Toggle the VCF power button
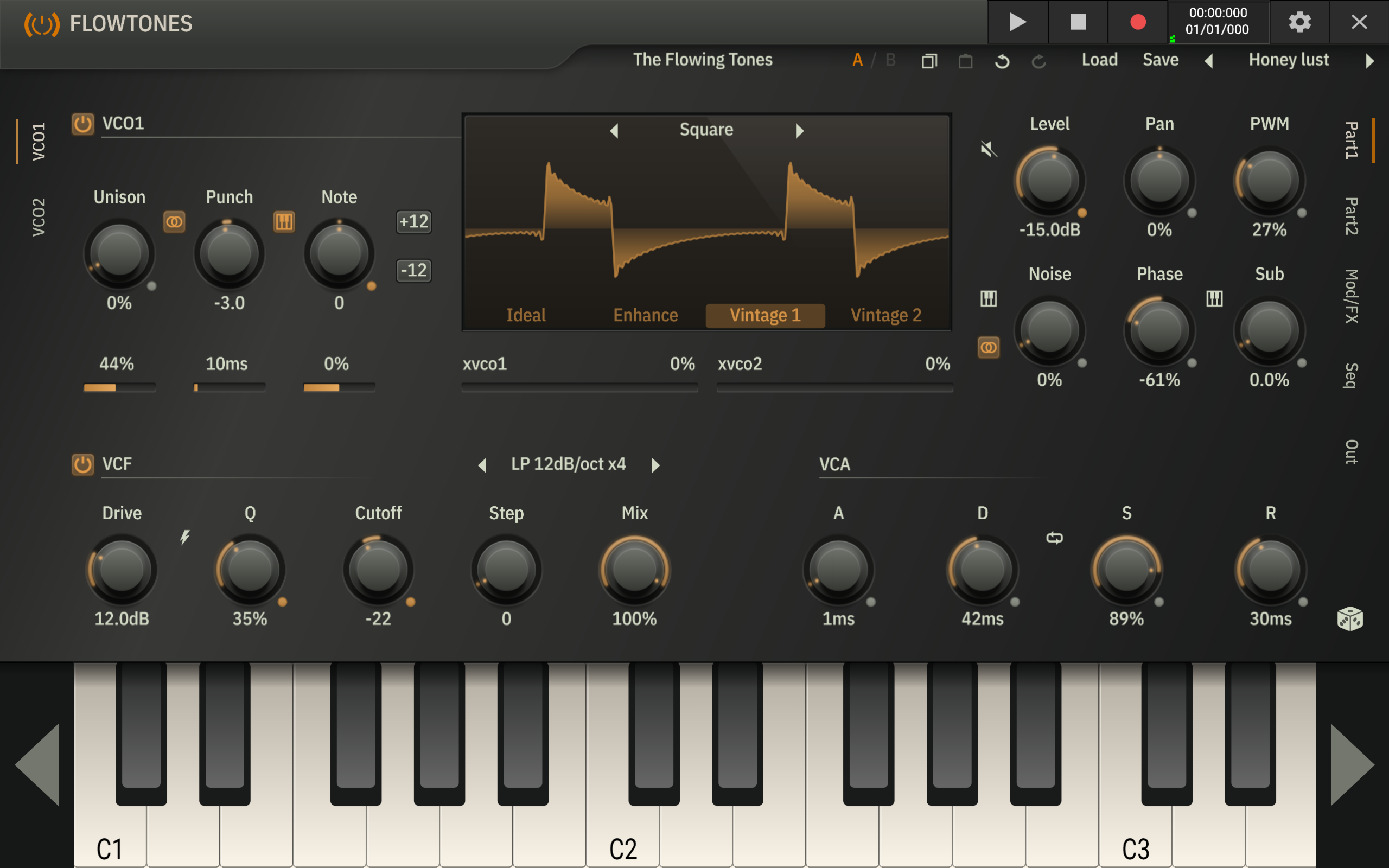 pyautogui.click(x=82, y=464)
